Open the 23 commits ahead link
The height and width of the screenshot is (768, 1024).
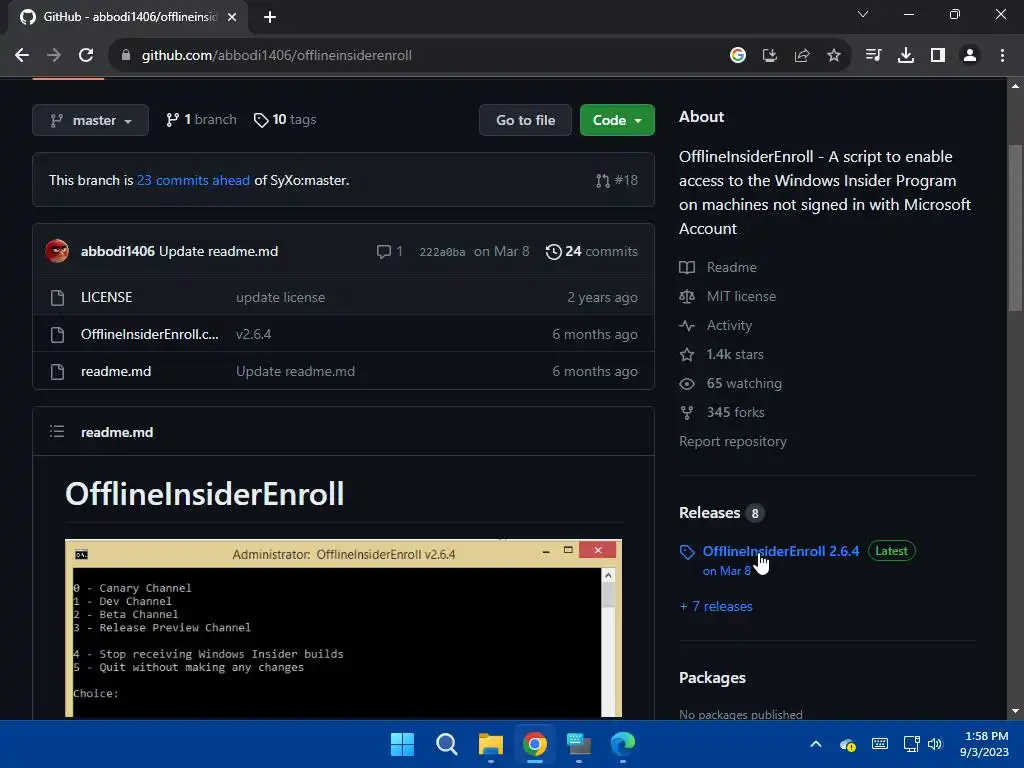(x=193, y=180)
